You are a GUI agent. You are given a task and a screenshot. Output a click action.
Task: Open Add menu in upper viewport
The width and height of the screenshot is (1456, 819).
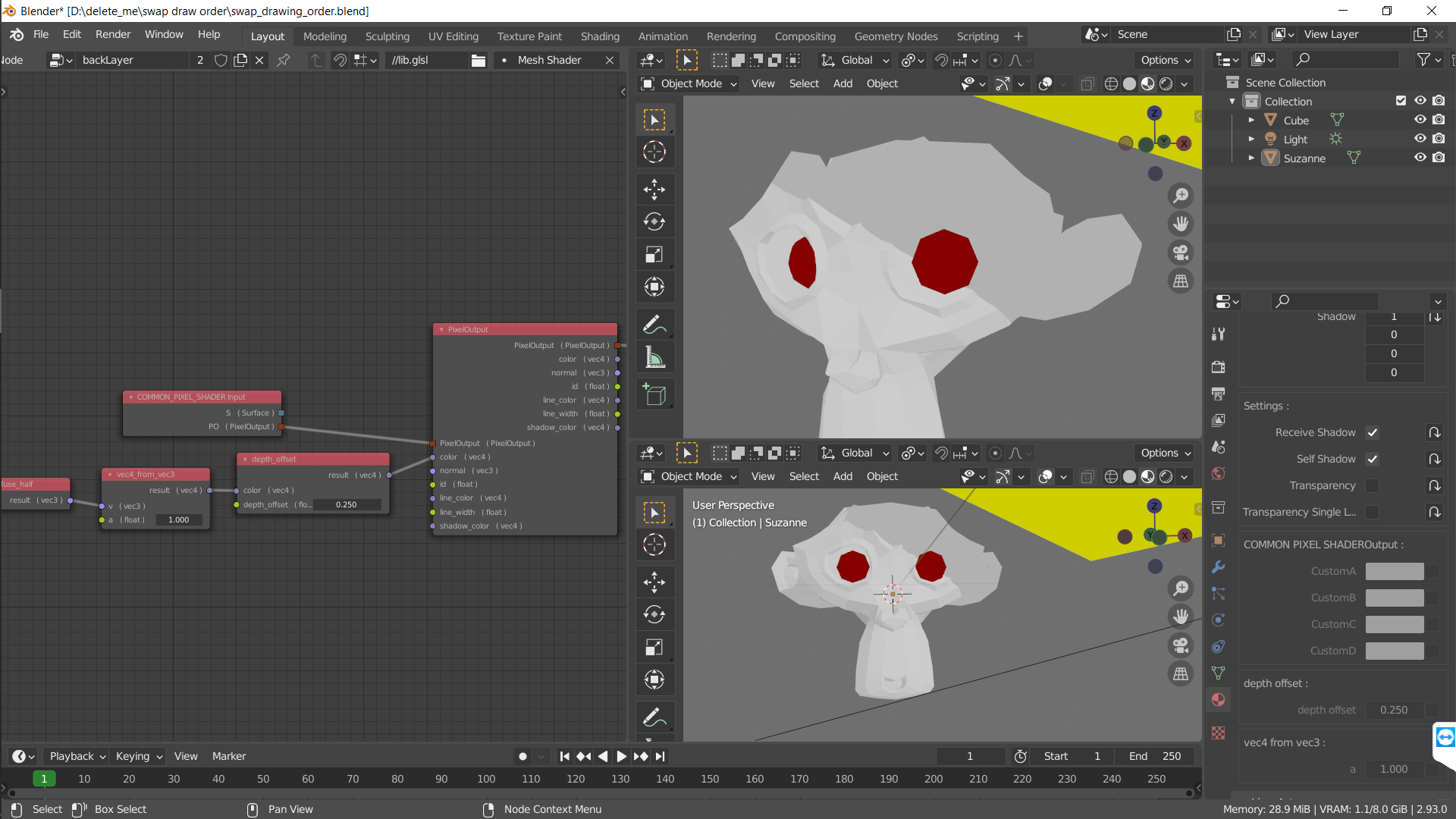point(843,83)
